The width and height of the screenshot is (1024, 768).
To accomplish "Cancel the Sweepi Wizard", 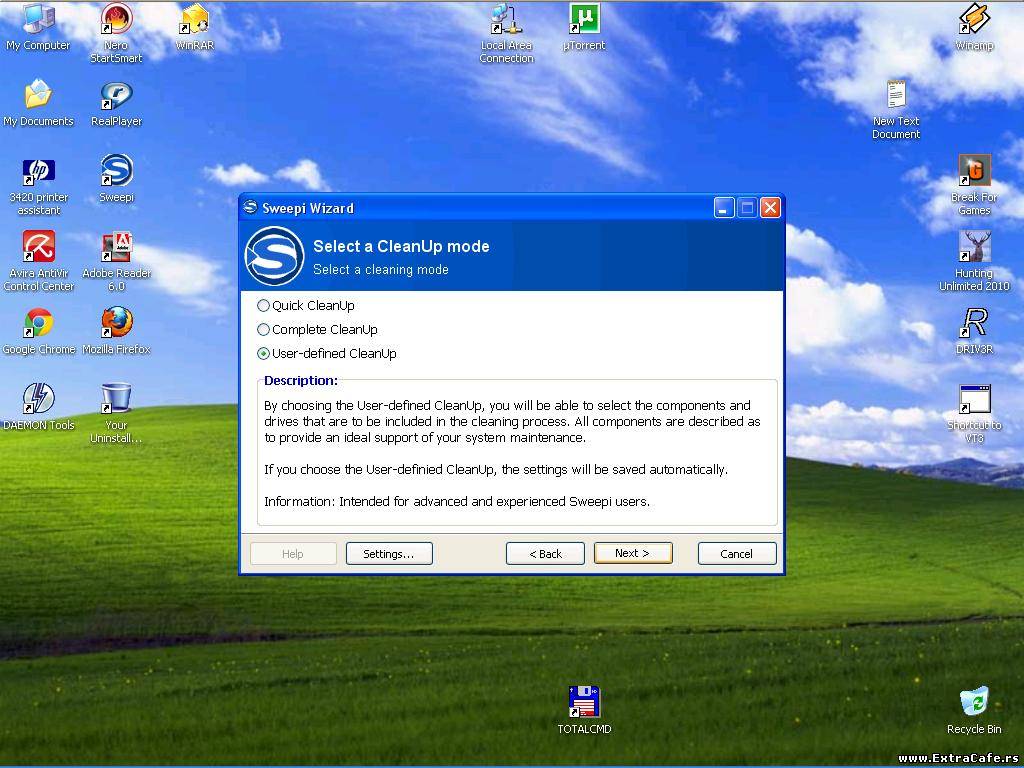I will click(x=737, y=554).
